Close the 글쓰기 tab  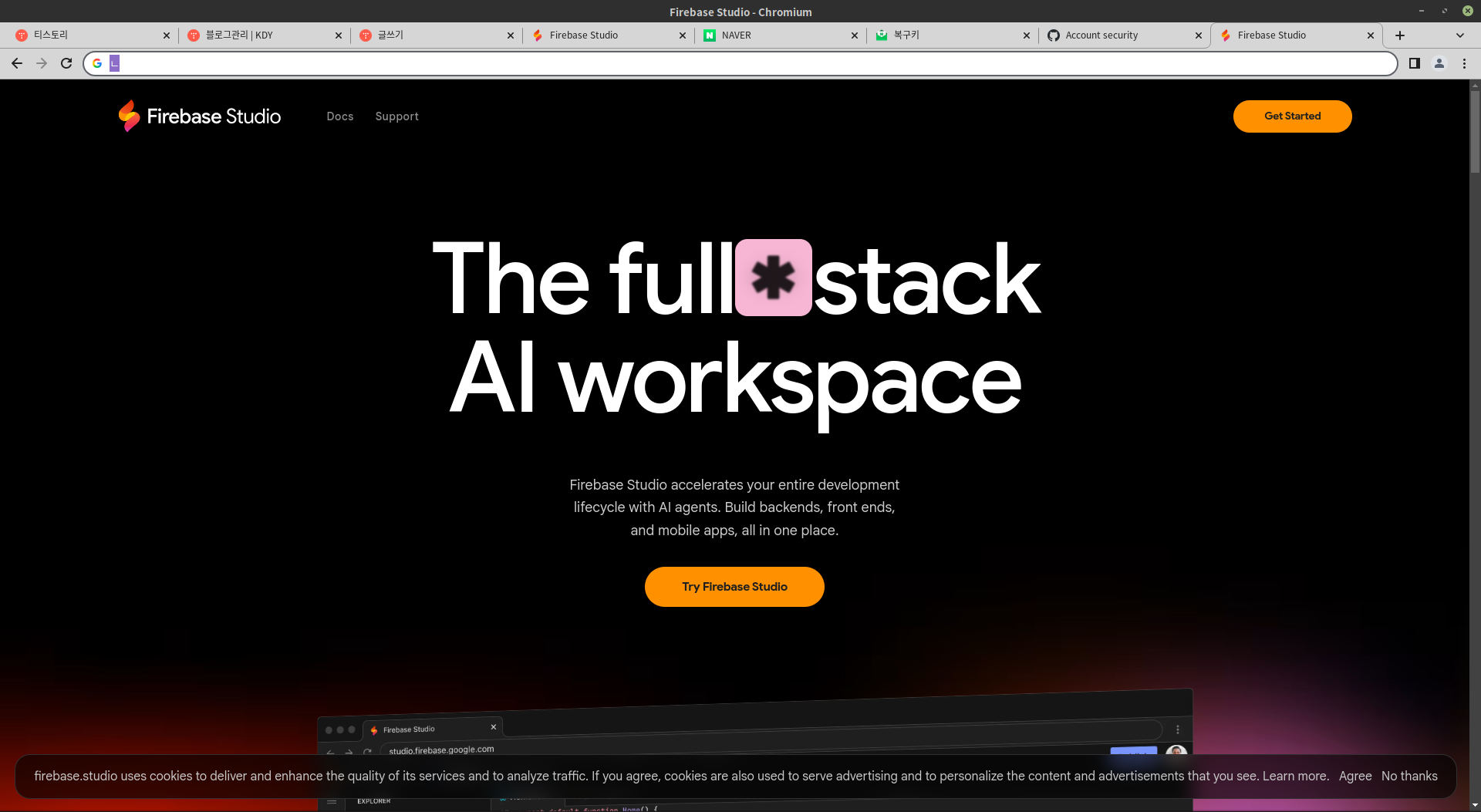coord(510,35)
